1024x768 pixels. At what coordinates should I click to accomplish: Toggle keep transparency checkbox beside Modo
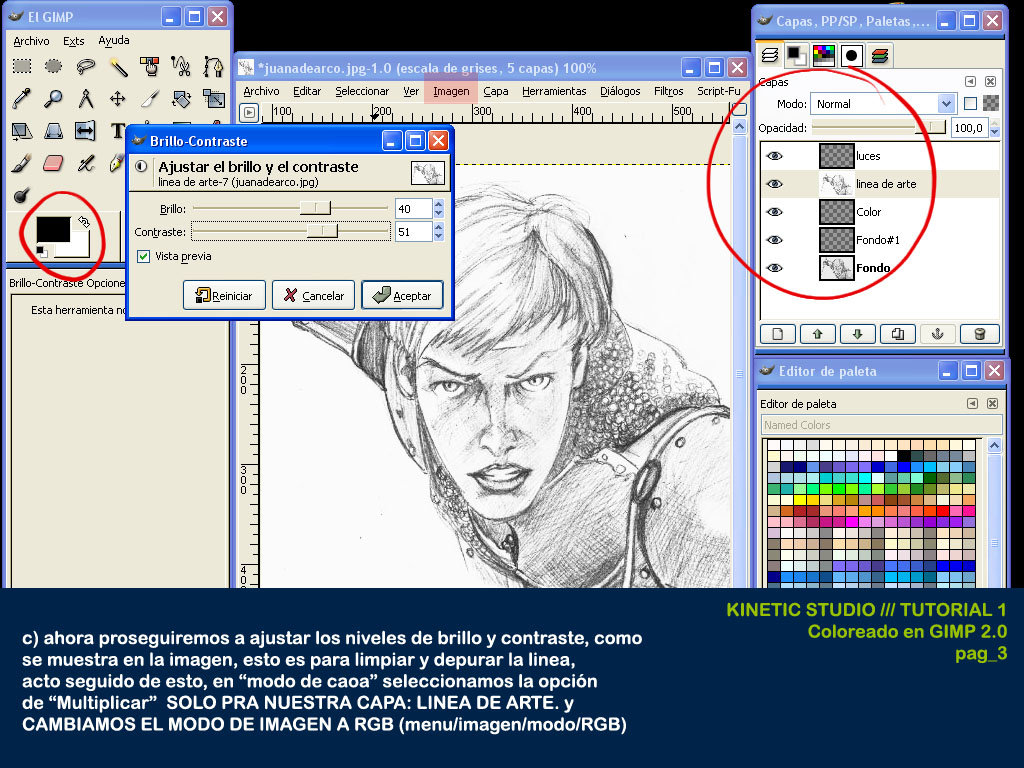point(970,103)
